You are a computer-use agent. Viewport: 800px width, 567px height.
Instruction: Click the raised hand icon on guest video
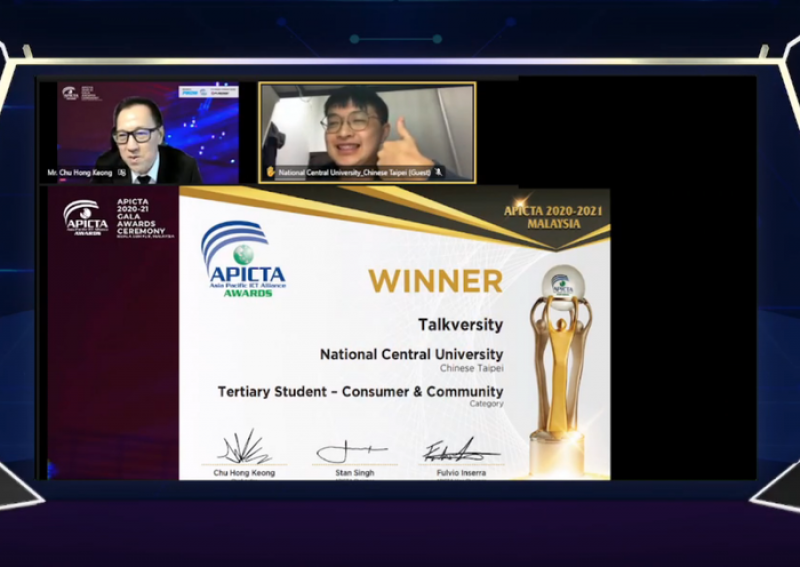(270, 172)
